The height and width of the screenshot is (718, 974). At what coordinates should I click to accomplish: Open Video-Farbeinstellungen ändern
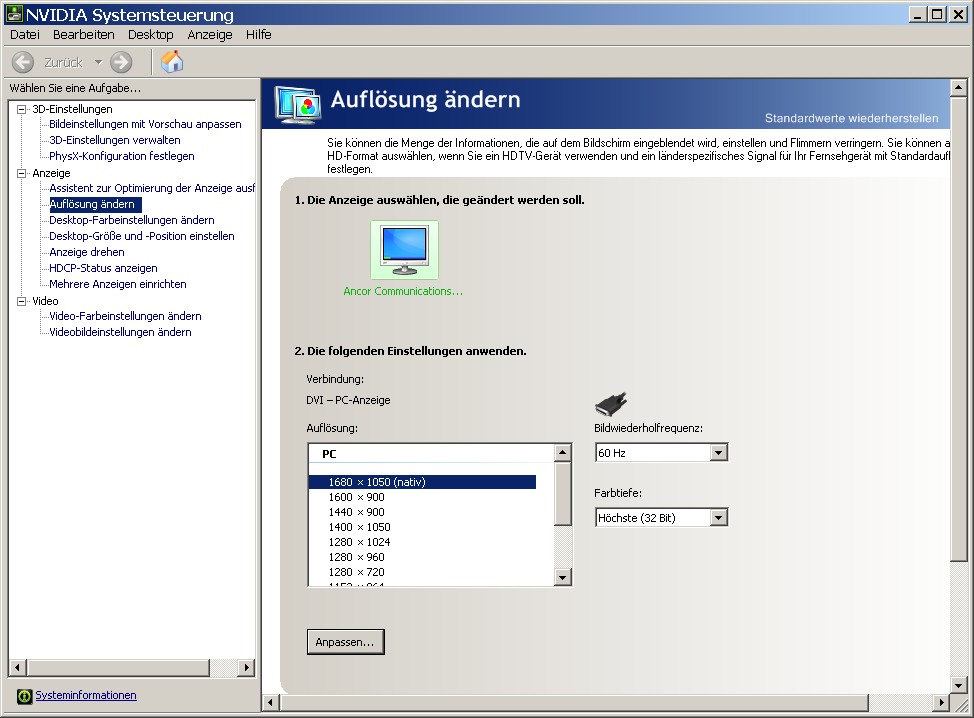[125, 316]
